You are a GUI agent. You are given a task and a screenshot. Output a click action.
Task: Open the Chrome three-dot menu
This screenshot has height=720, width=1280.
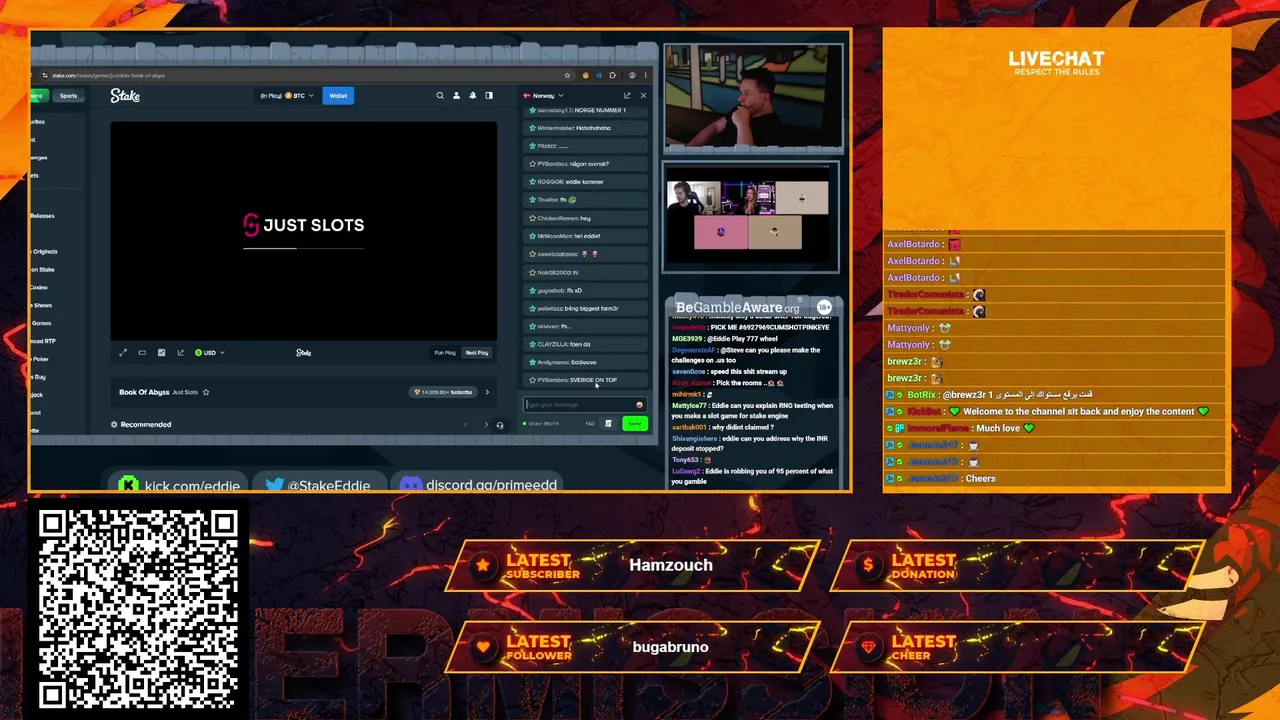tap(645, 75)
